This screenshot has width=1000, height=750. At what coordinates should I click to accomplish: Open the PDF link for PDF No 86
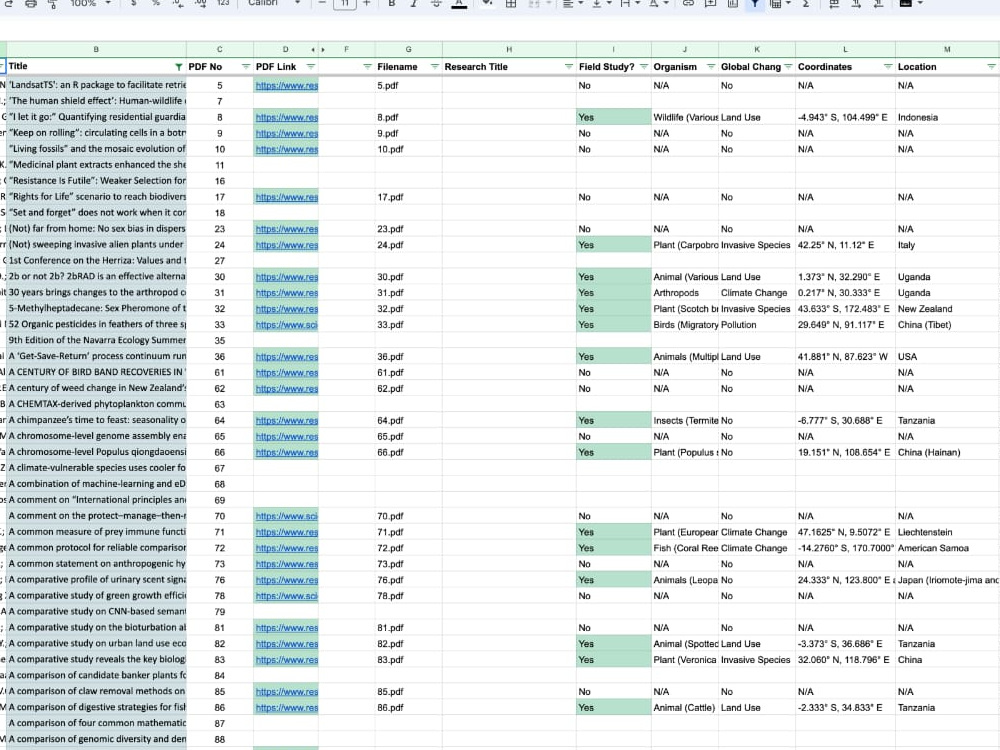click(286, 707)
